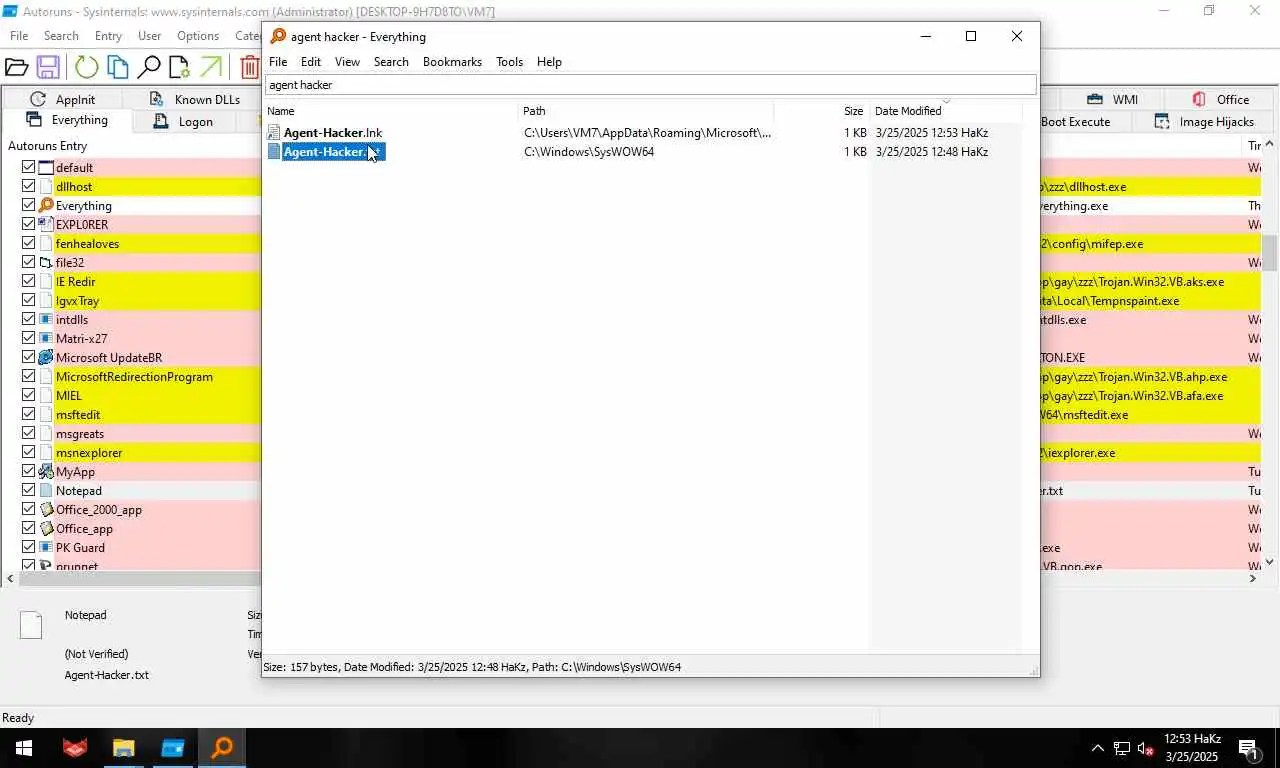The image size is (1280, 768).
Task: Open File Explorer from the taskbar
Action: [123, 748]
